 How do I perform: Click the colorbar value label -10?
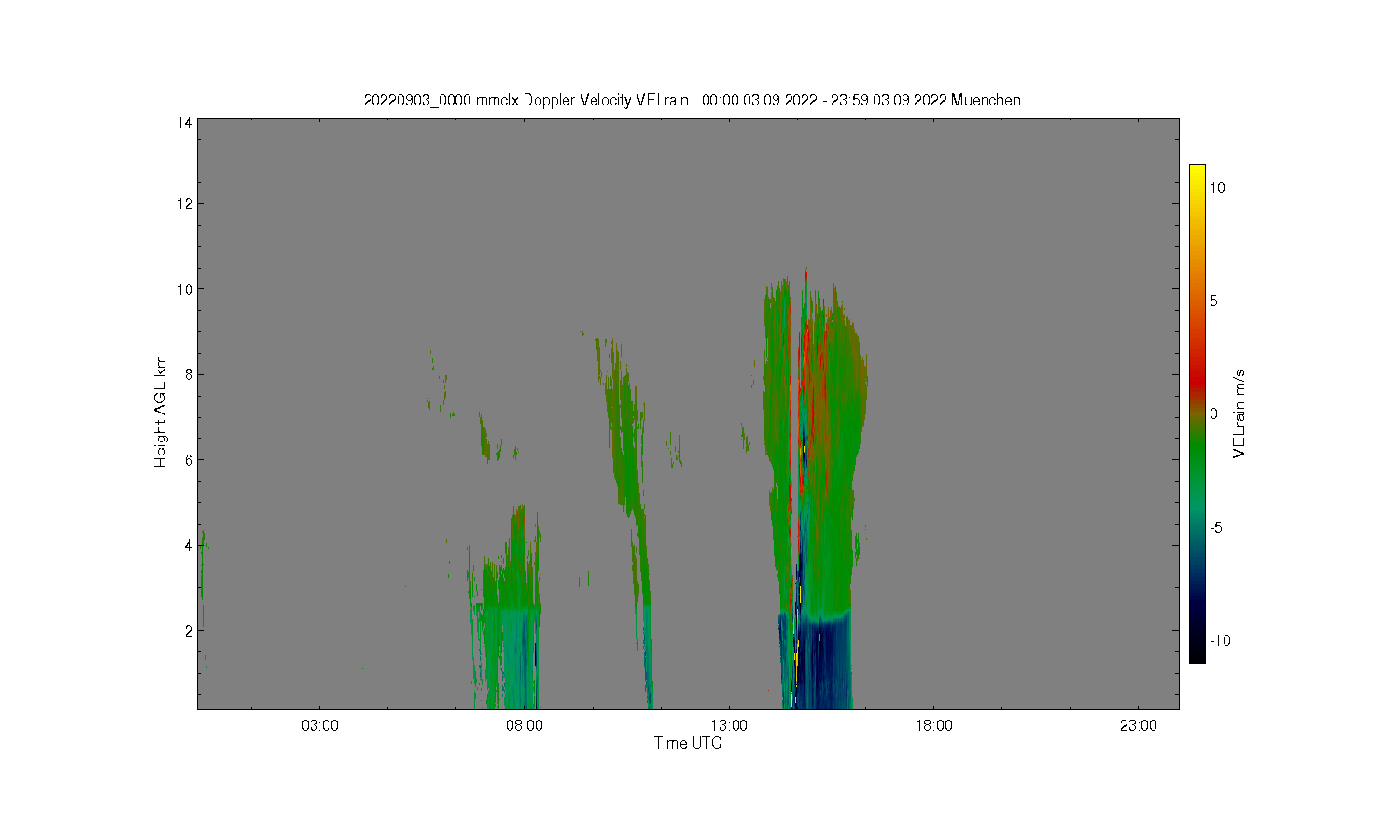1221,641
